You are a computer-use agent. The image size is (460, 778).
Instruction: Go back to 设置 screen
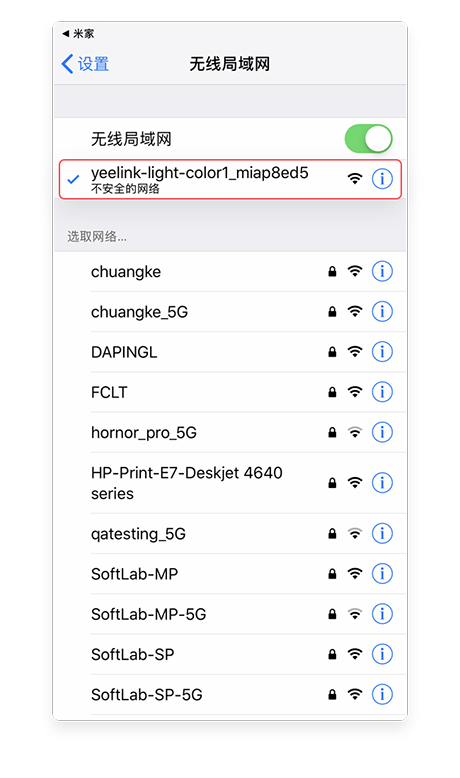[85, 64]
